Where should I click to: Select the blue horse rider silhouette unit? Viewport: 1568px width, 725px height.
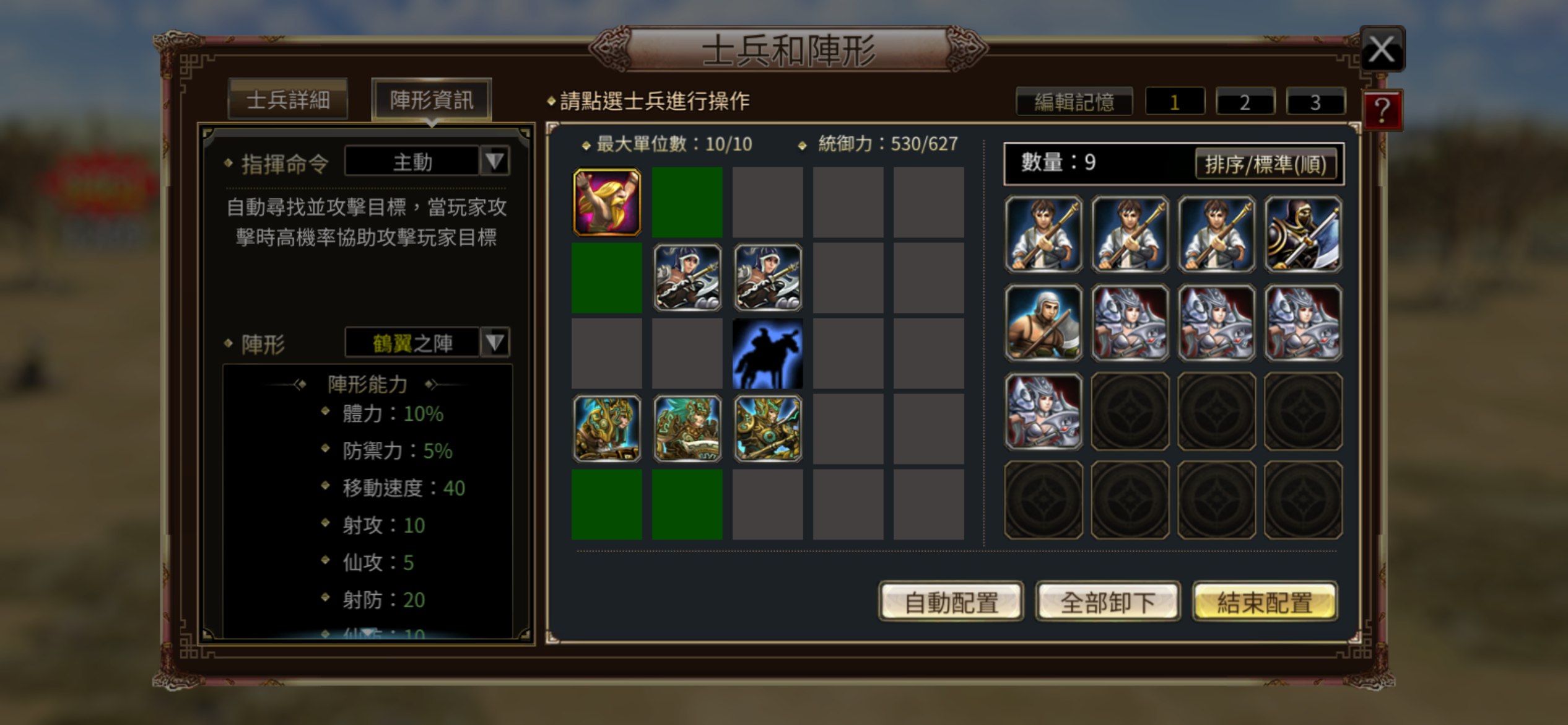click(x=767, y=353)
